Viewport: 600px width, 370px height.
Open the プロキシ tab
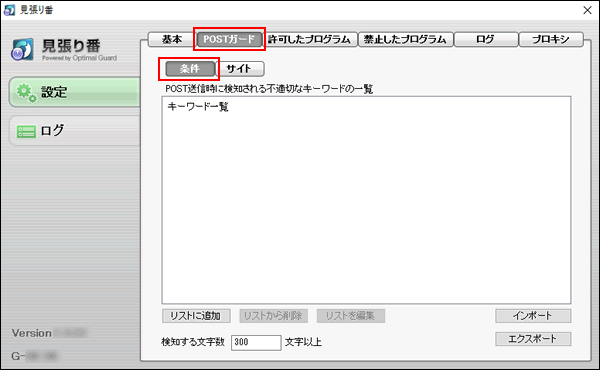click(551, 39)
